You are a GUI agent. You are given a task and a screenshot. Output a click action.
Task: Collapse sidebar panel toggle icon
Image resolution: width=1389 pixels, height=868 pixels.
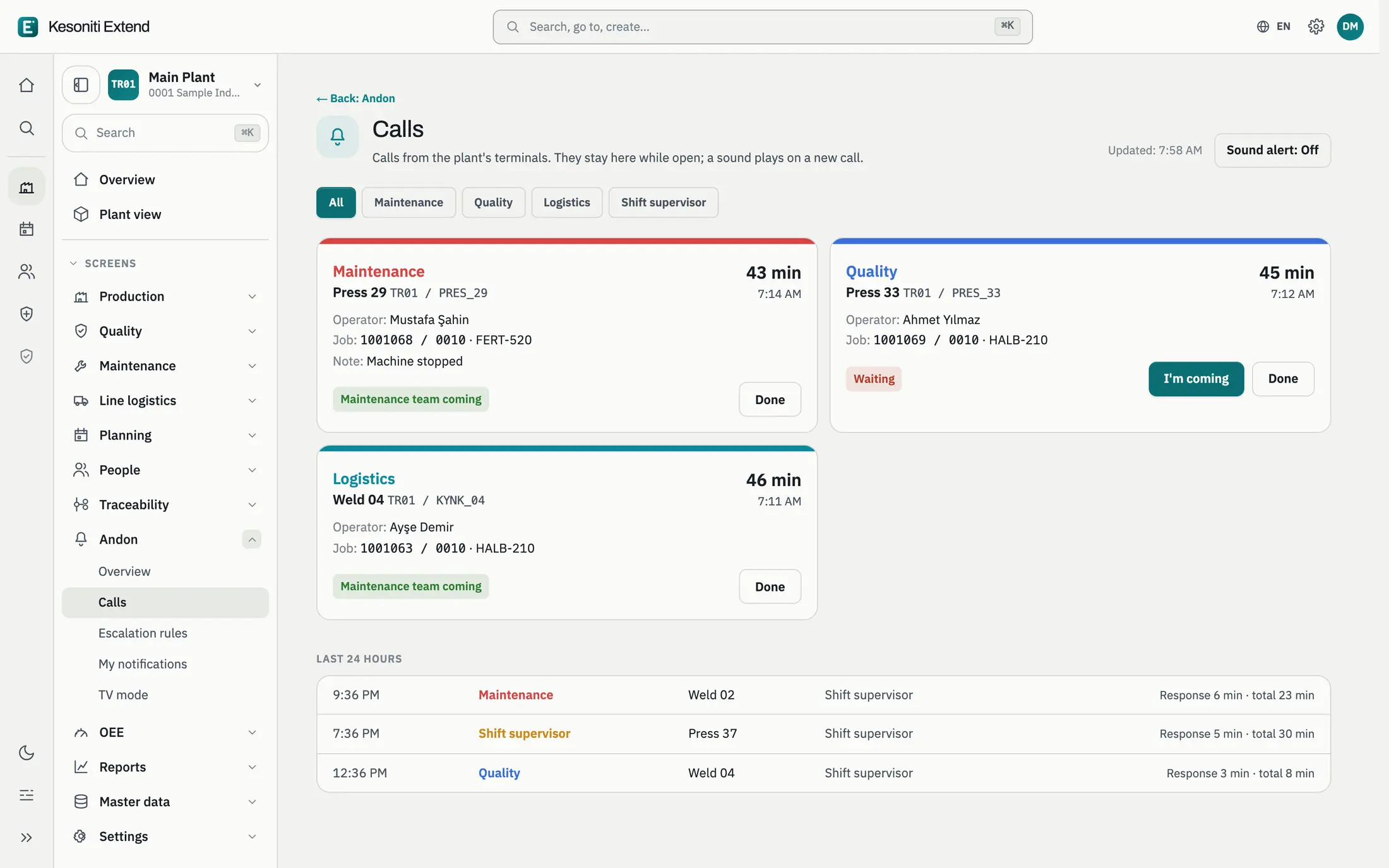(81, 85)
